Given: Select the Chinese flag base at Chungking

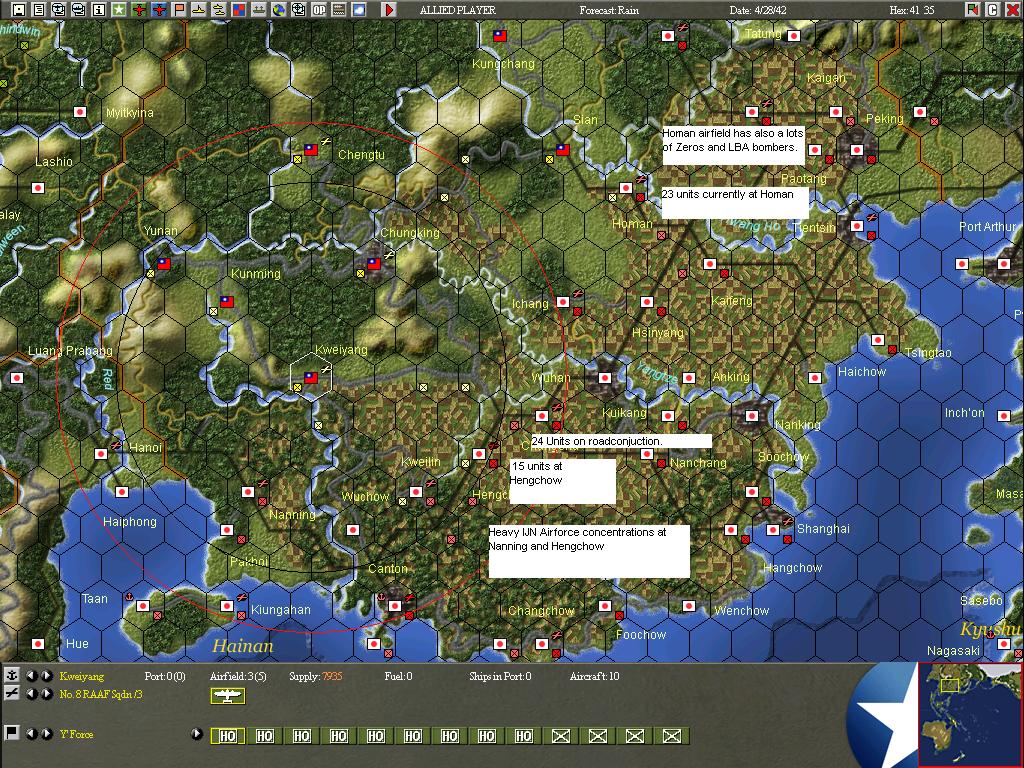Looking at the screenshot, I should coord(374,264).
